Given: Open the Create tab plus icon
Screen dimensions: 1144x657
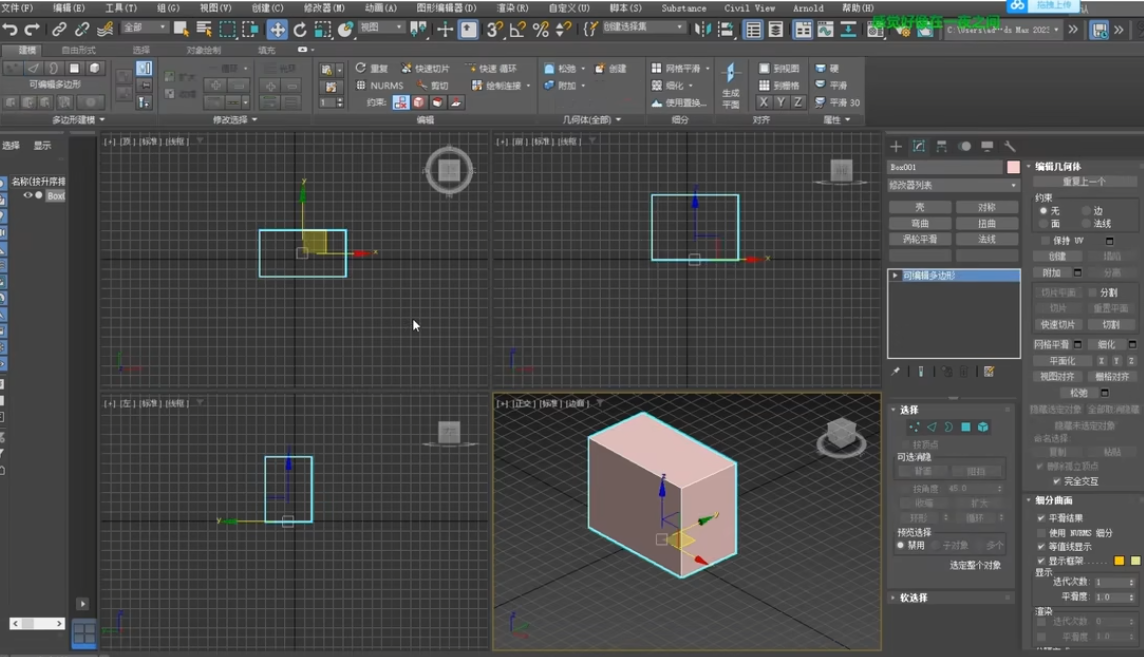Looking at the screenshot, I should 896,146.
